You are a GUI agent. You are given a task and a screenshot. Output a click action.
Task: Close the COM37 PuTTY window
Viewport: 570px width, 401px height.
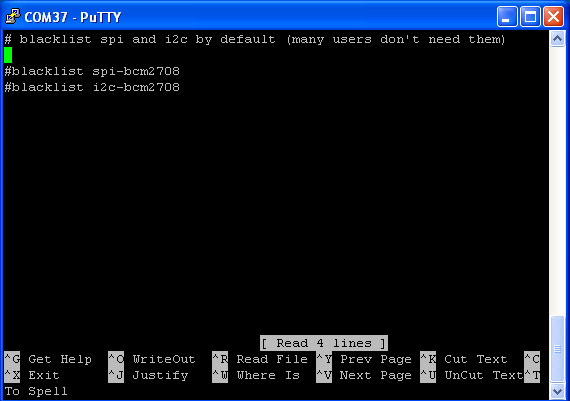click(553, 17)
